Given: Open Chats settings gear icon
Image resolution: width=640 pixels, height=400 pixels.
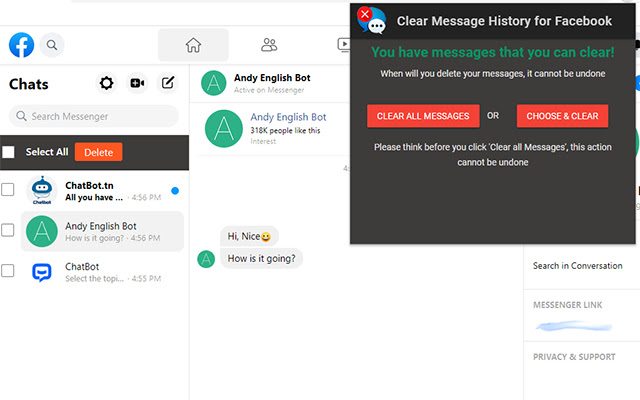Looking at the screenshot, I should coord(107,83).
